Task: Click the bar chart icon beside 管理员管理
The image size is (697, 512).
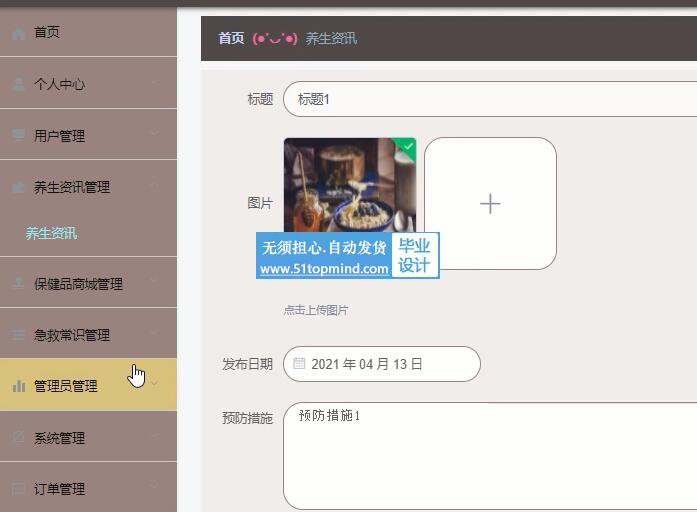Action: coord(19,386)
